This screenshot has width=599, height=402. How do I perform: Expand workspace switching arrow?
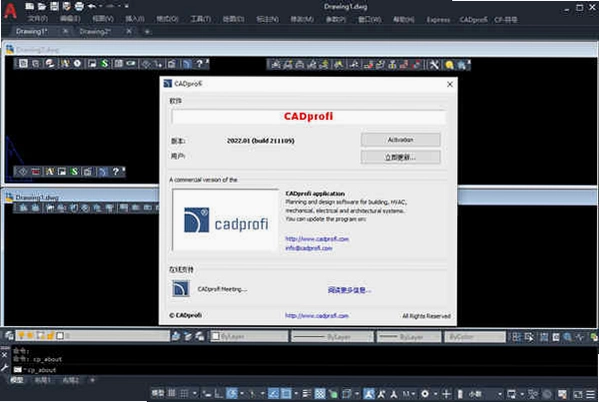pyautogui.click(x=435, y=394)
